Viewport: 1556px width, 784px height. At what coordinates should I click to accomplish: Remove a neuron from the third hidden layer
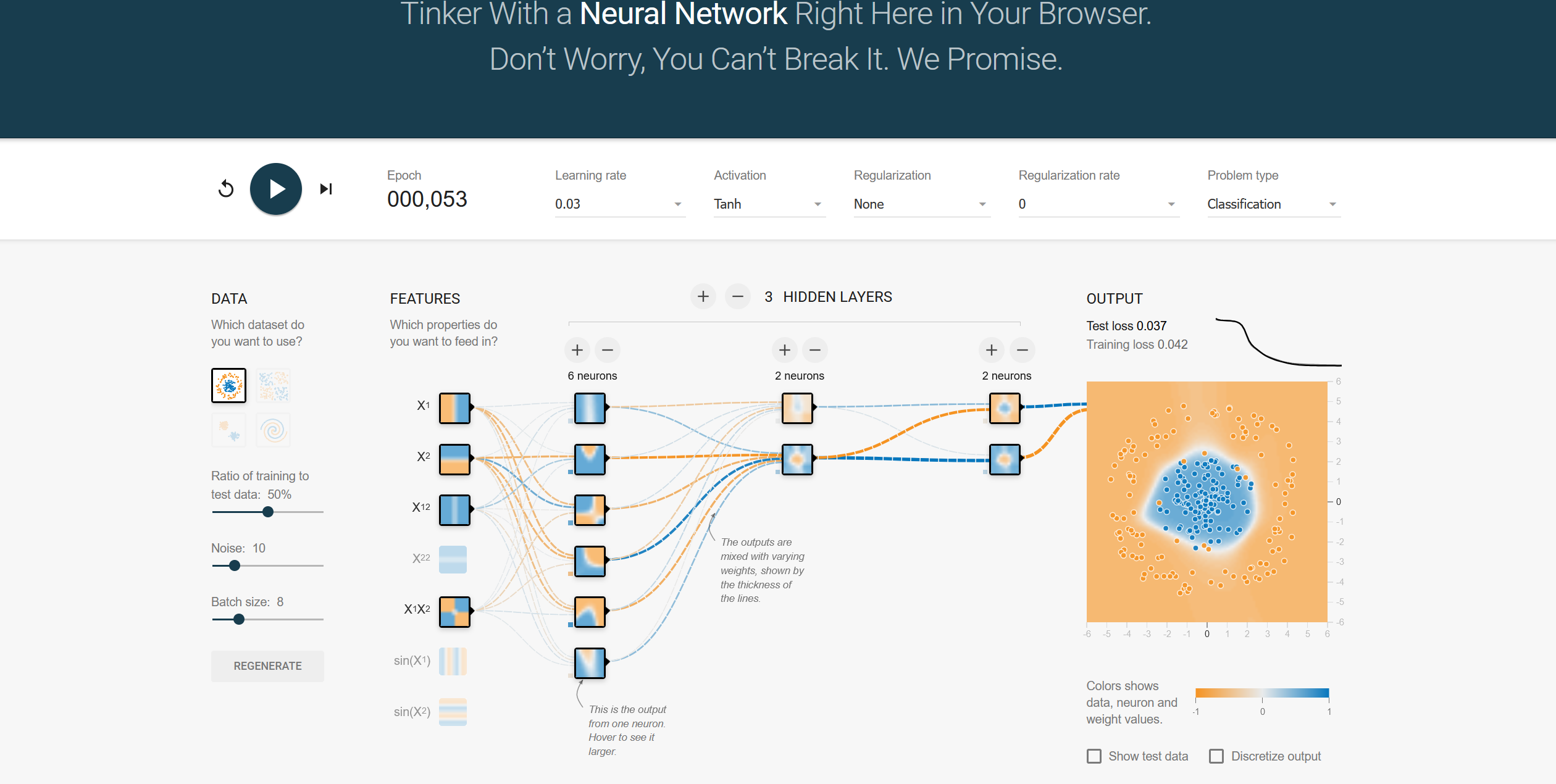tap(1023, 350)
